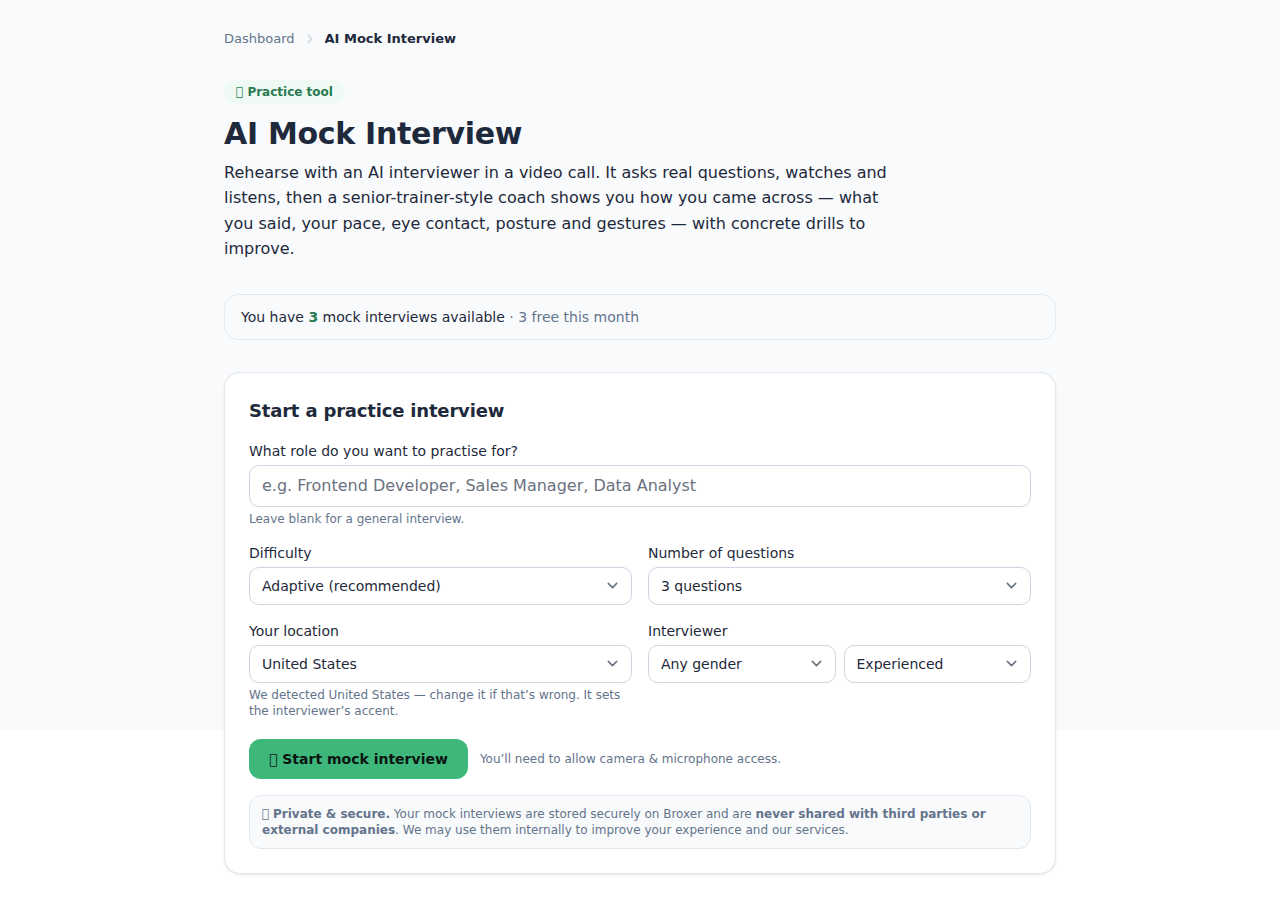Open the Difficulty dropdown
The image size is (1280, 906).
point(440,586)
